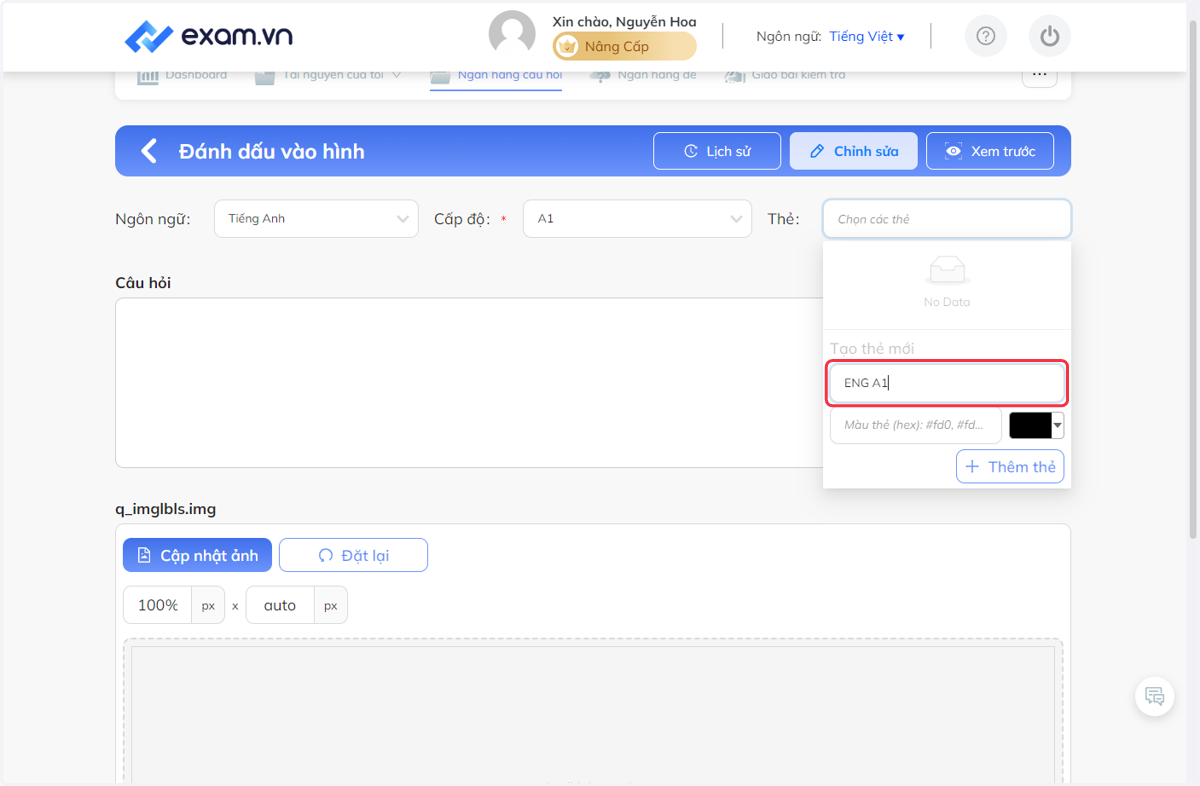Open the chat support floating icon

[1155, 696]
